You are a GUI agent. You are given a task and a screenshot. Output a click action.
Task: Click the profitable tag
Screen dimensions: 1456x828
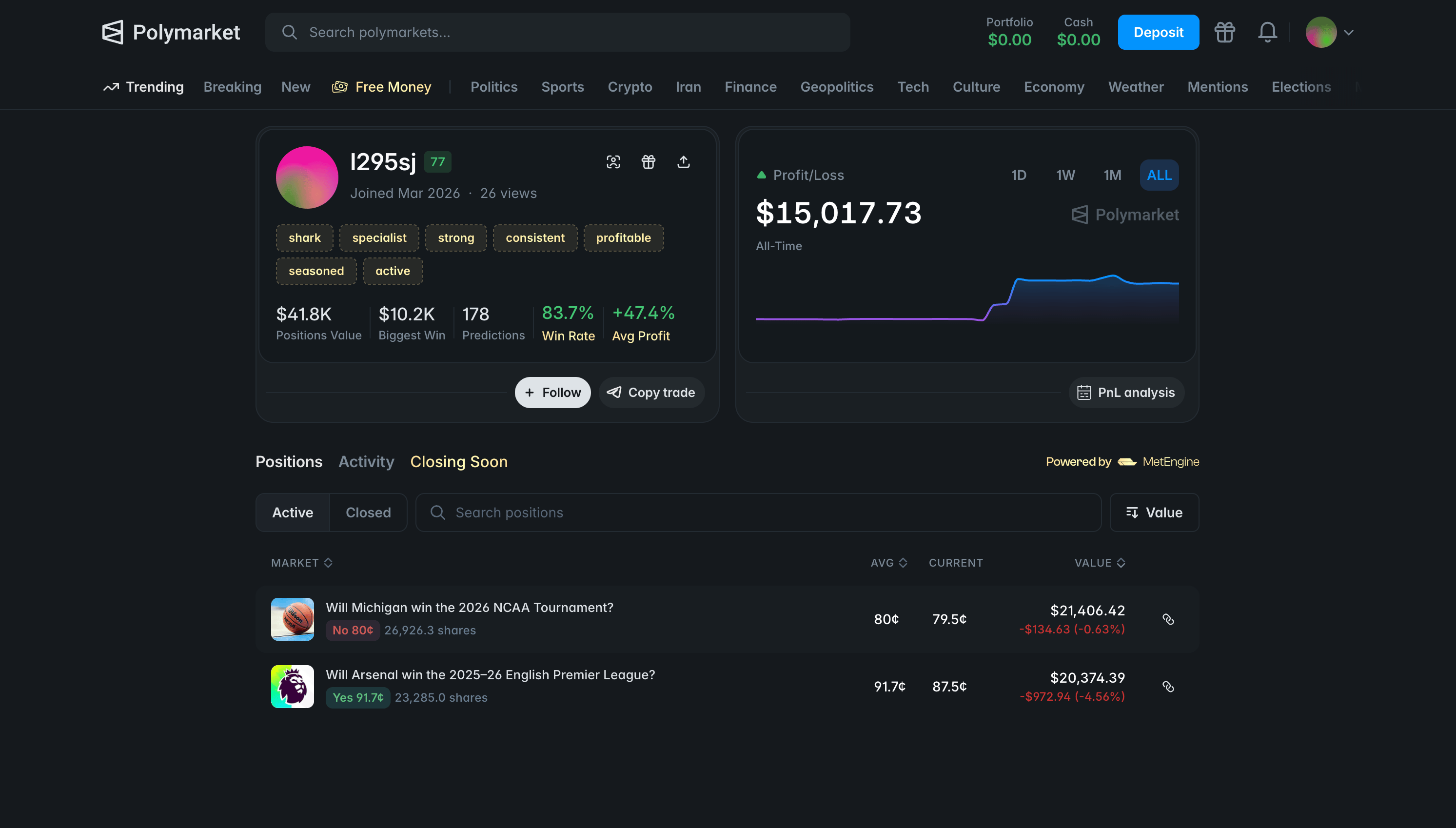click(x=624, y=237)
